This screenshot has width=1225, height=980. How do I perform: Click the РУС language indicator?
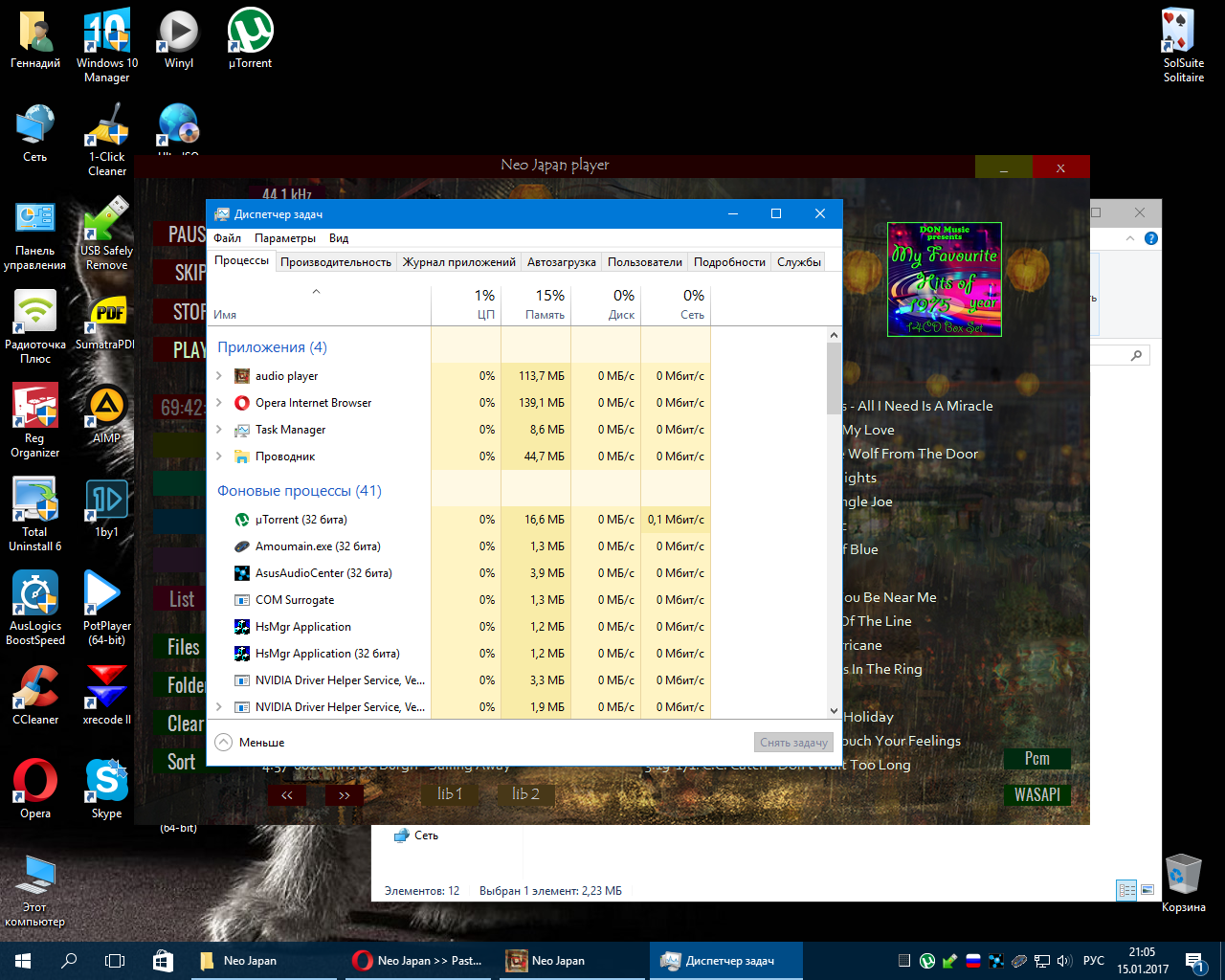point(1094,961)
